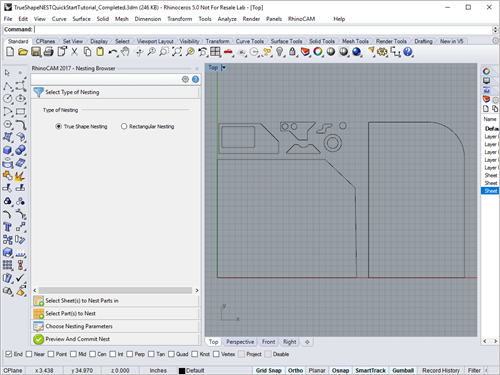Select the Rectangular Nesting radio button
The width and height of the screenshot is (500, 375).
coord(124,127)
